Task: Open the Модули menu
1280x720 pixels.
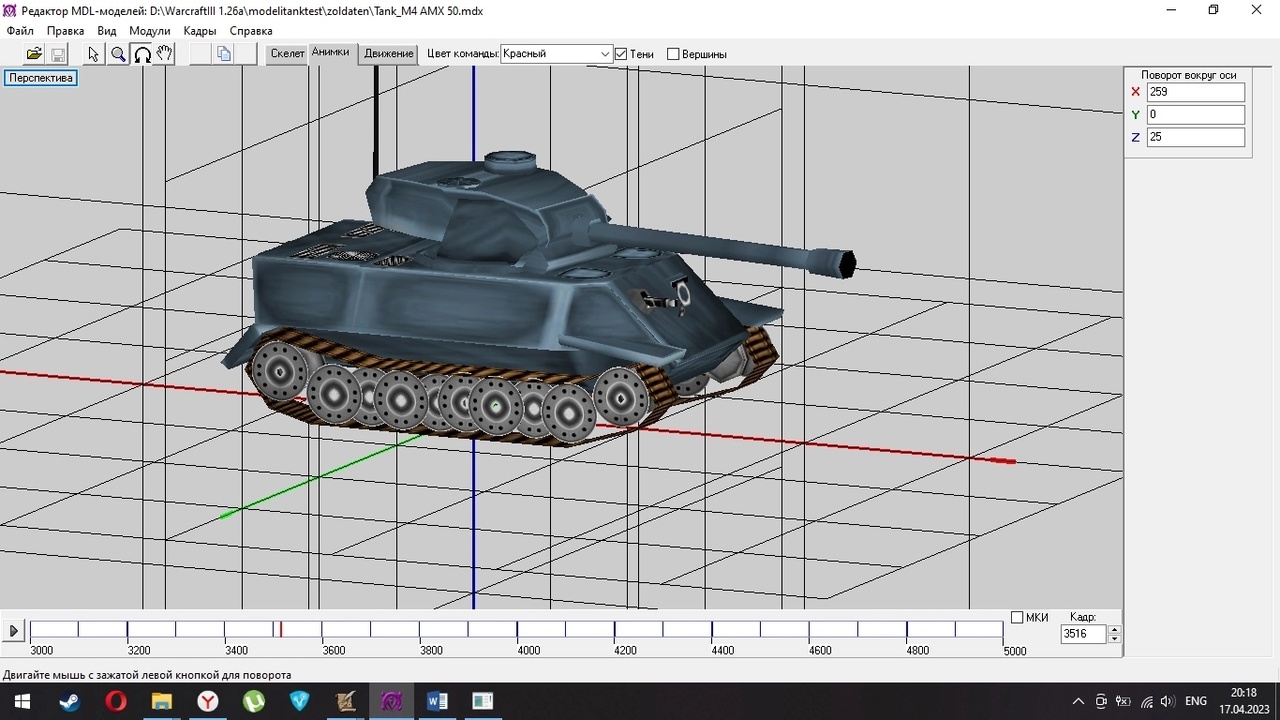Action: coord(150,31)
